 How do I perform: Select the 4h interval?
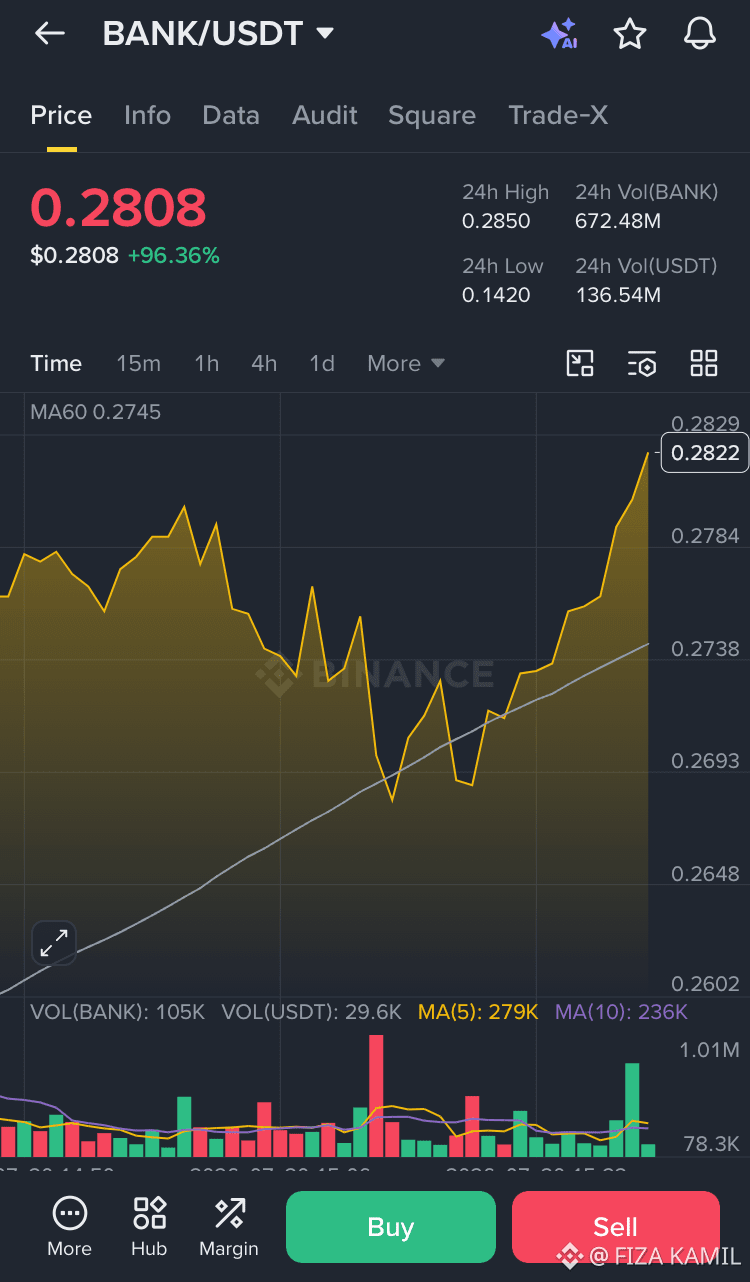click(264, 363)
